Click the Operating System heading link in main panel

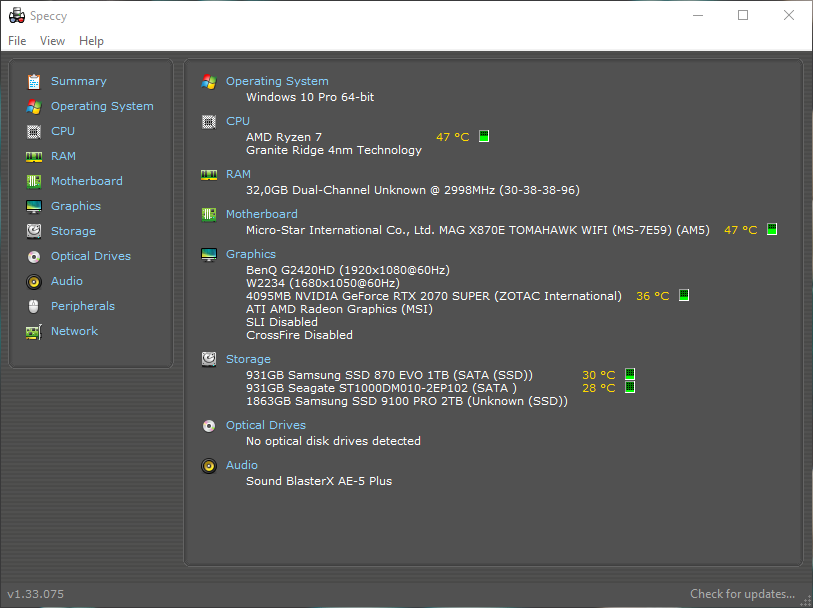pyautogui.click(x=277, y=81)
